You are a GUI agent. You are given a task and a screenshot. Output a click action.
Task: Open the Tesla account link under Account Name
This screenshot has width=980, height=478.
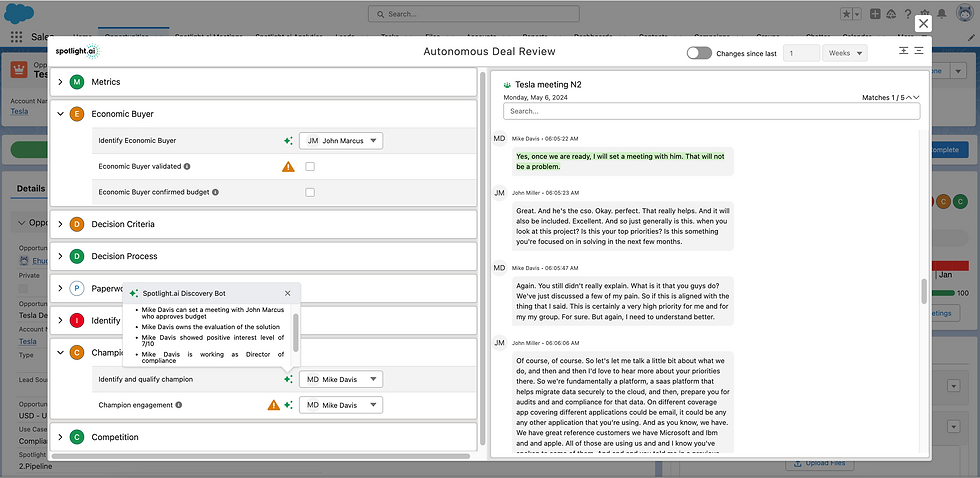(19, 111)
